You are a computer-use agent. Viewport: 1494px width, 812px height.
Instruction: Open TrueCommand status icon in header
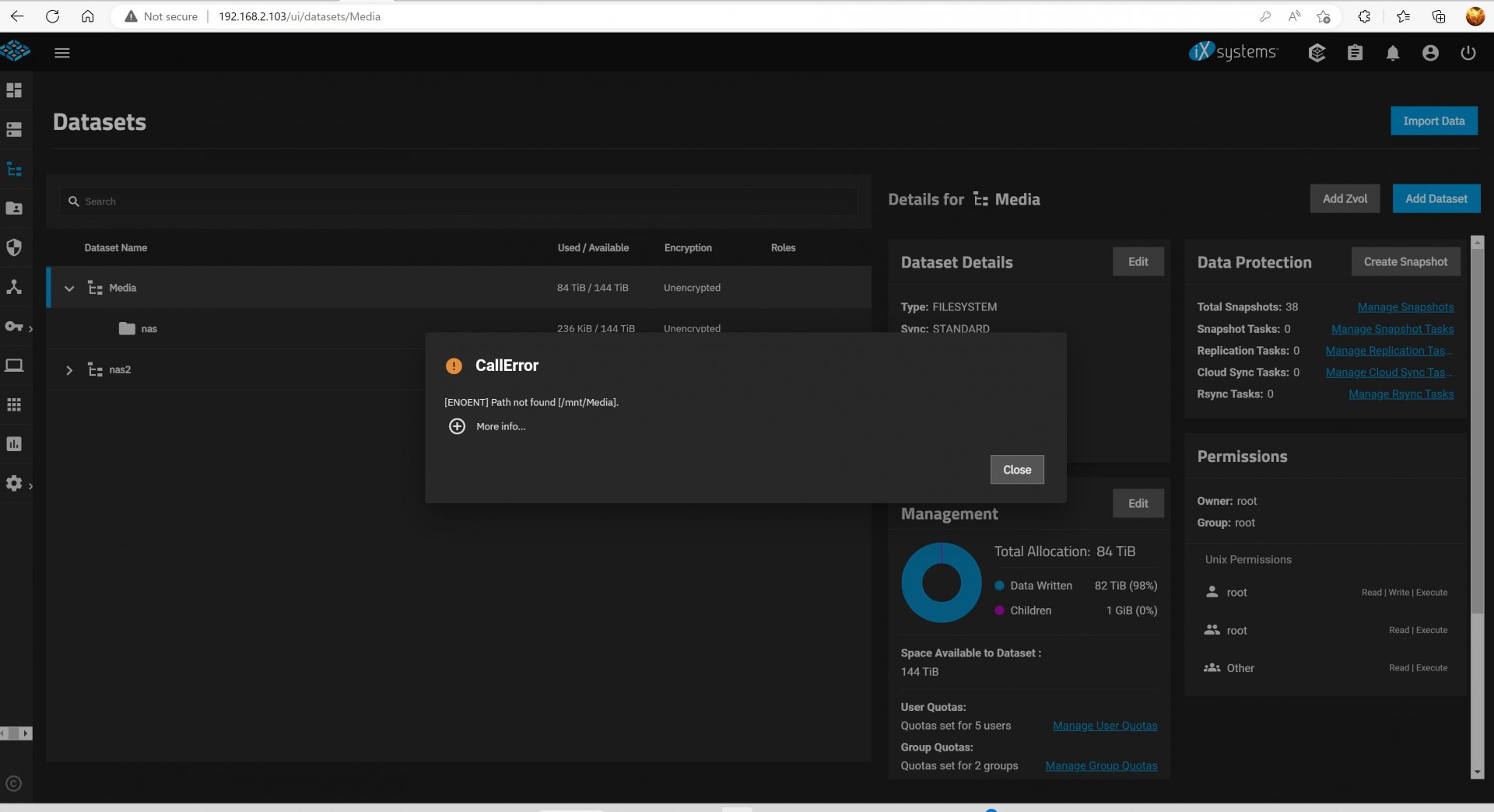[1317, 53]
